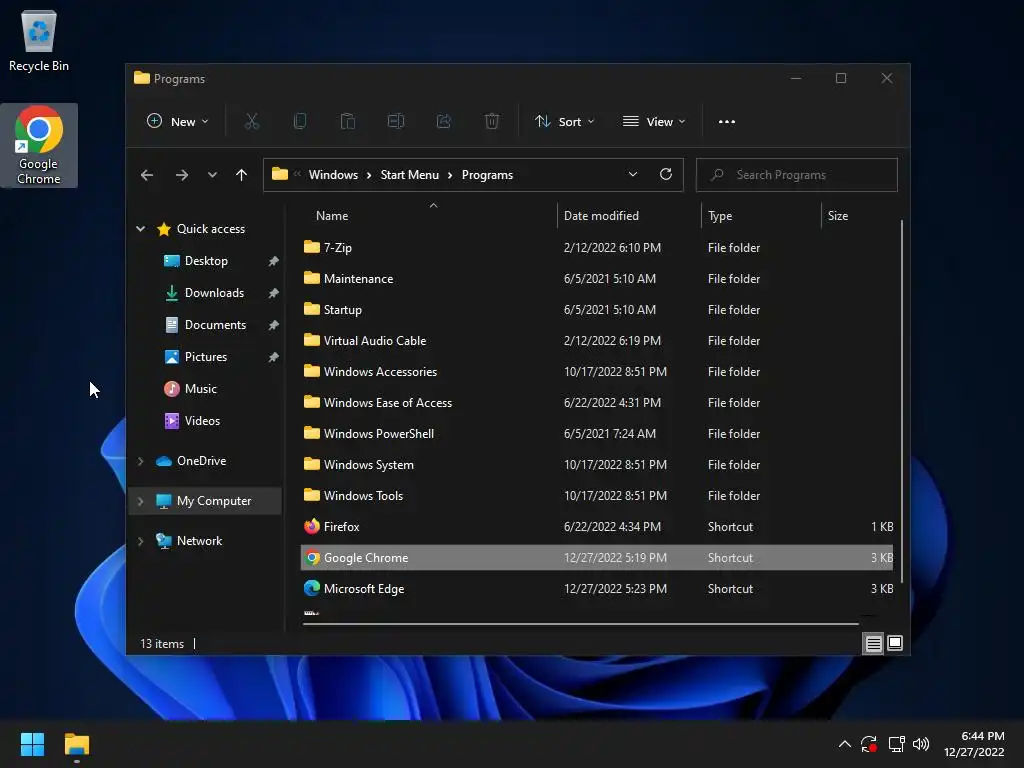Open Google Chrome desktop shortcut
The width and height of the screenshot is (1024, 768).
[39, 146]
